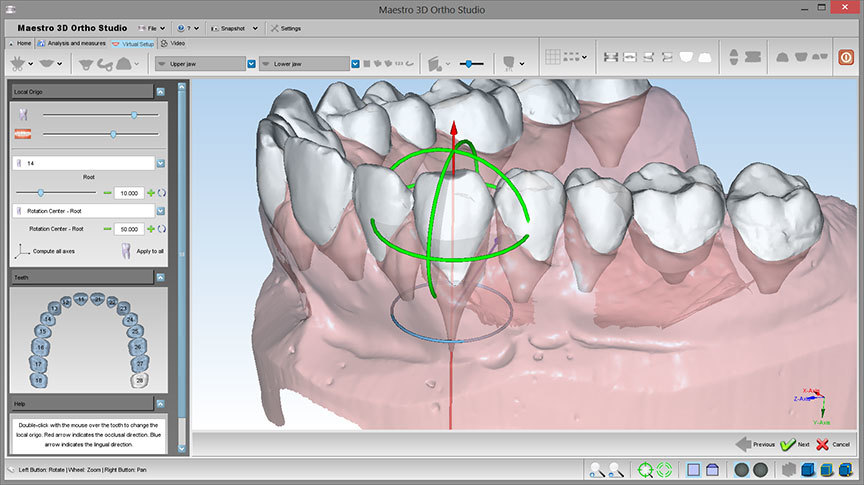Viewport: 864px width, 485px height.
Task: Toggle the Upper jaw blue check button
Action: coord(251,64)
